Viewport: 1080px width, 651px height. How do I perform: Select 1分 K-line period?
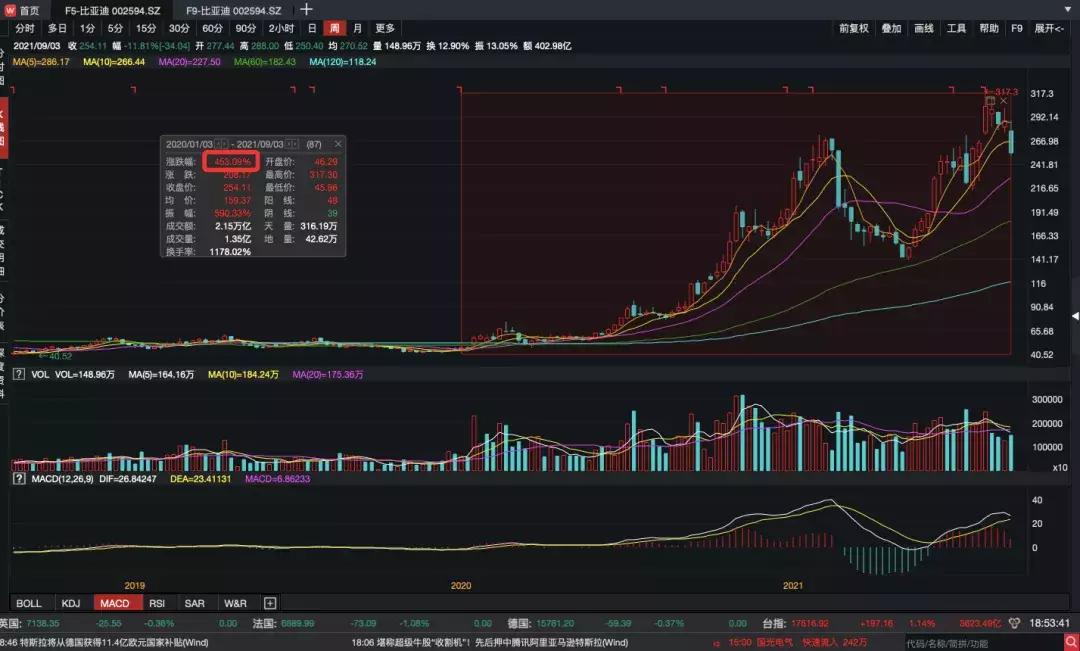point(87,28)
